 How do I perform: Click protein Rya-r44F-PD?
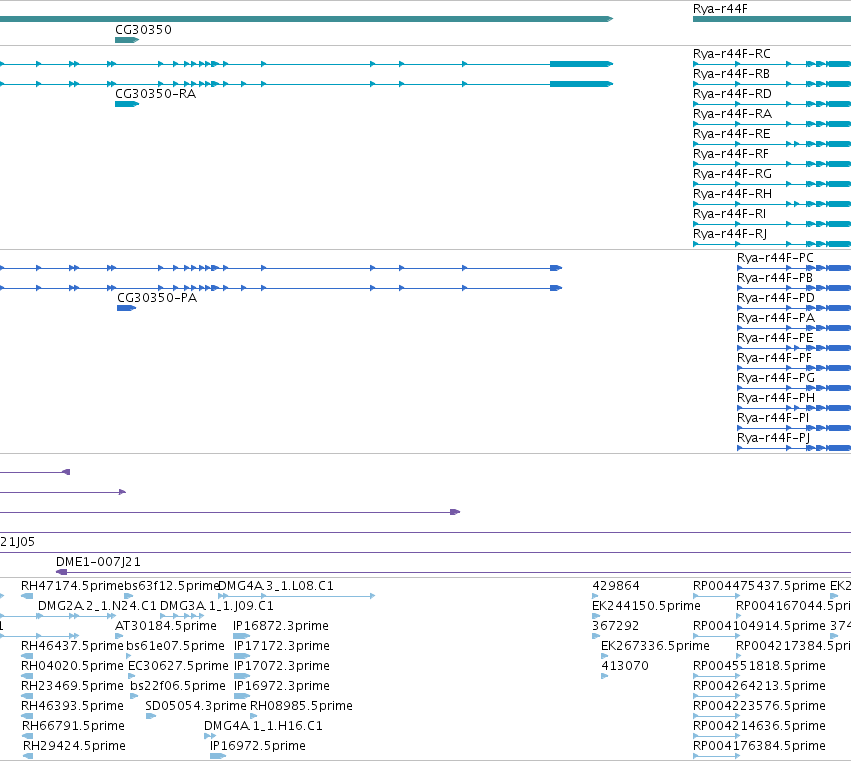point(776,299)
